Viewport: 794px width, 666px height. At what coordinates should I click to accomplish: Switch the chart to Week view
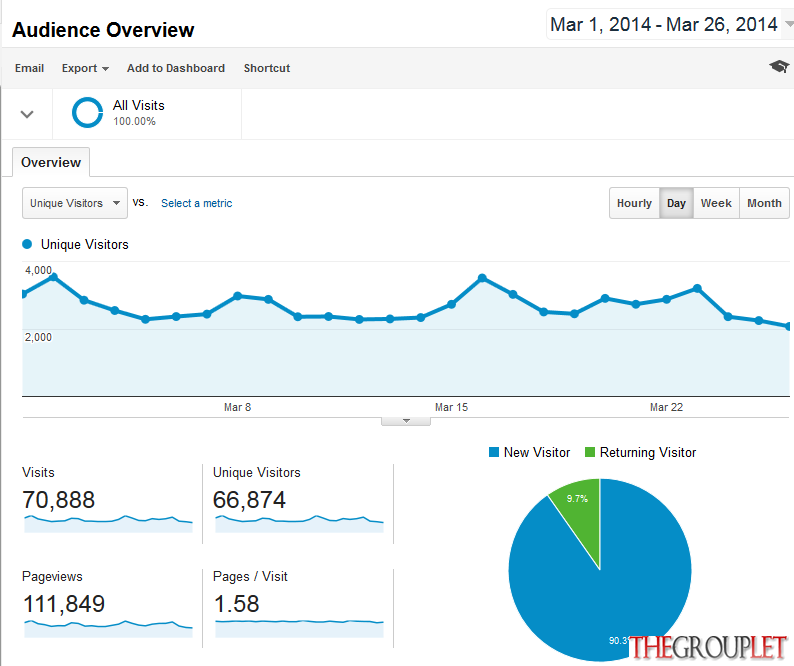coord(716,203)
